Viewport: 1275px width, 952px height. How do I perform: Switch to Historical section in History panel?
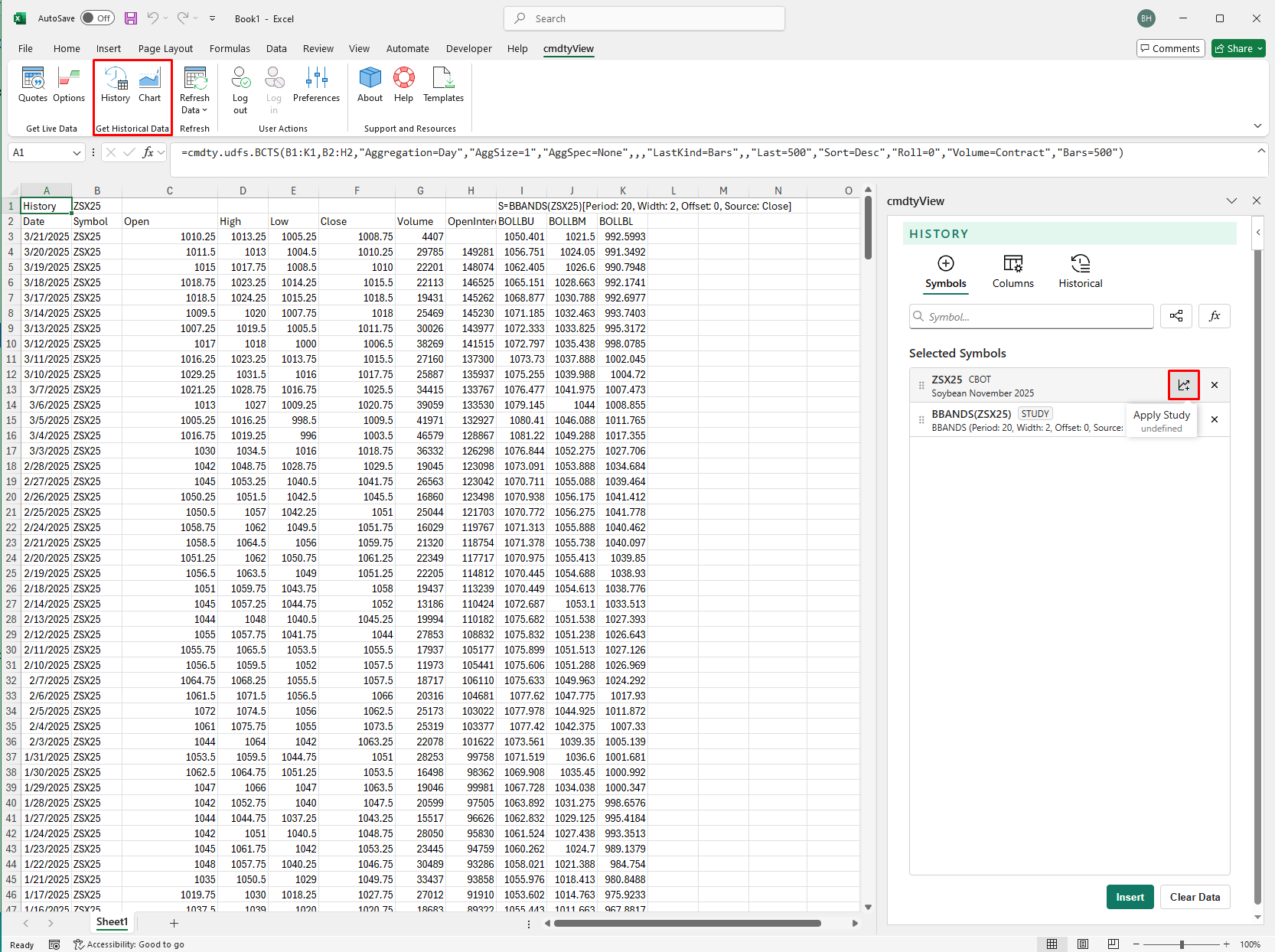[1081, 272]
